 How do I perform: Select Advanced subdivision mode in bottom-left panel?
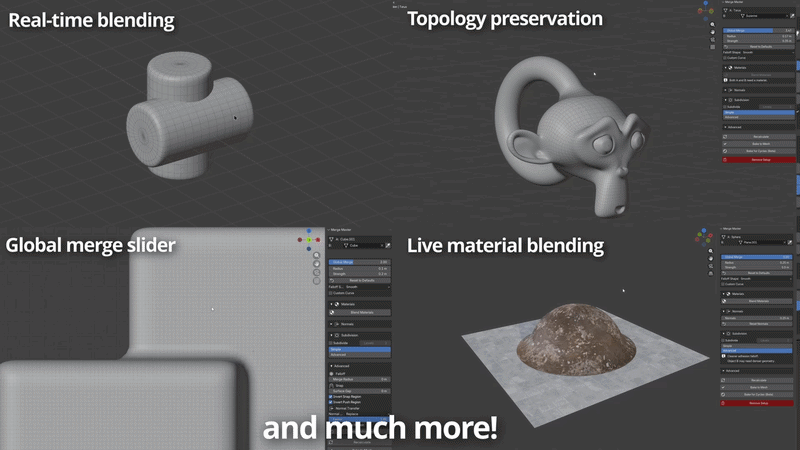[360, 355]
